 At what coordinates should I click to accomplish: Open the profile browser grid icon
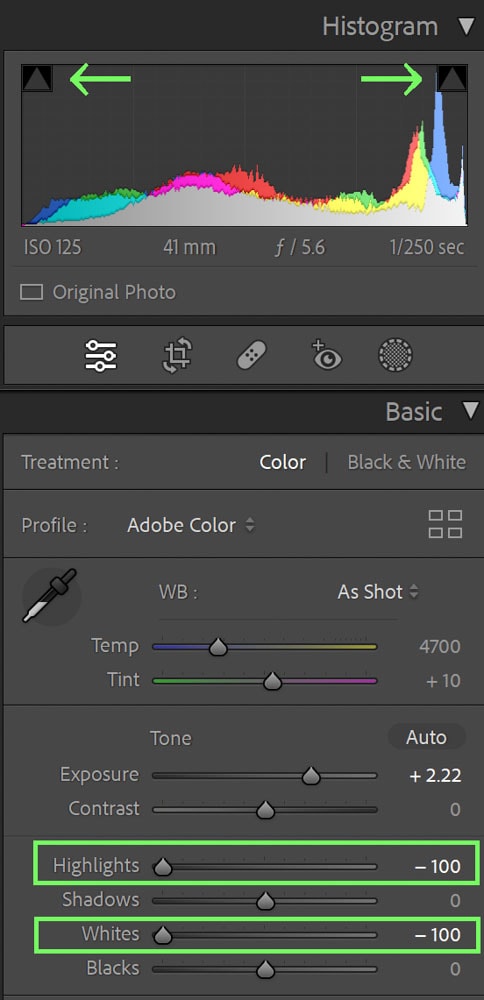(445, 524)
